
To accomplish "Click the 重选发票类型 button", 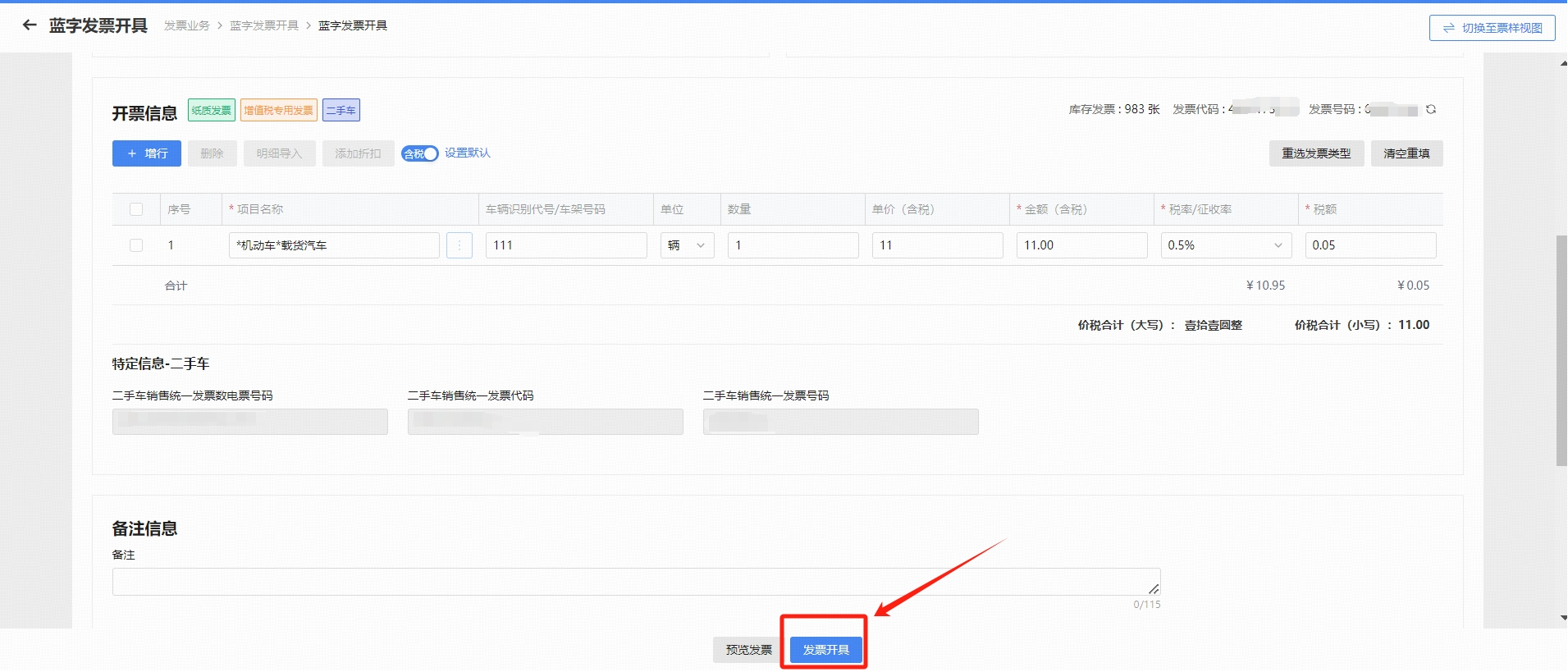I will [x=1315, y=153].
